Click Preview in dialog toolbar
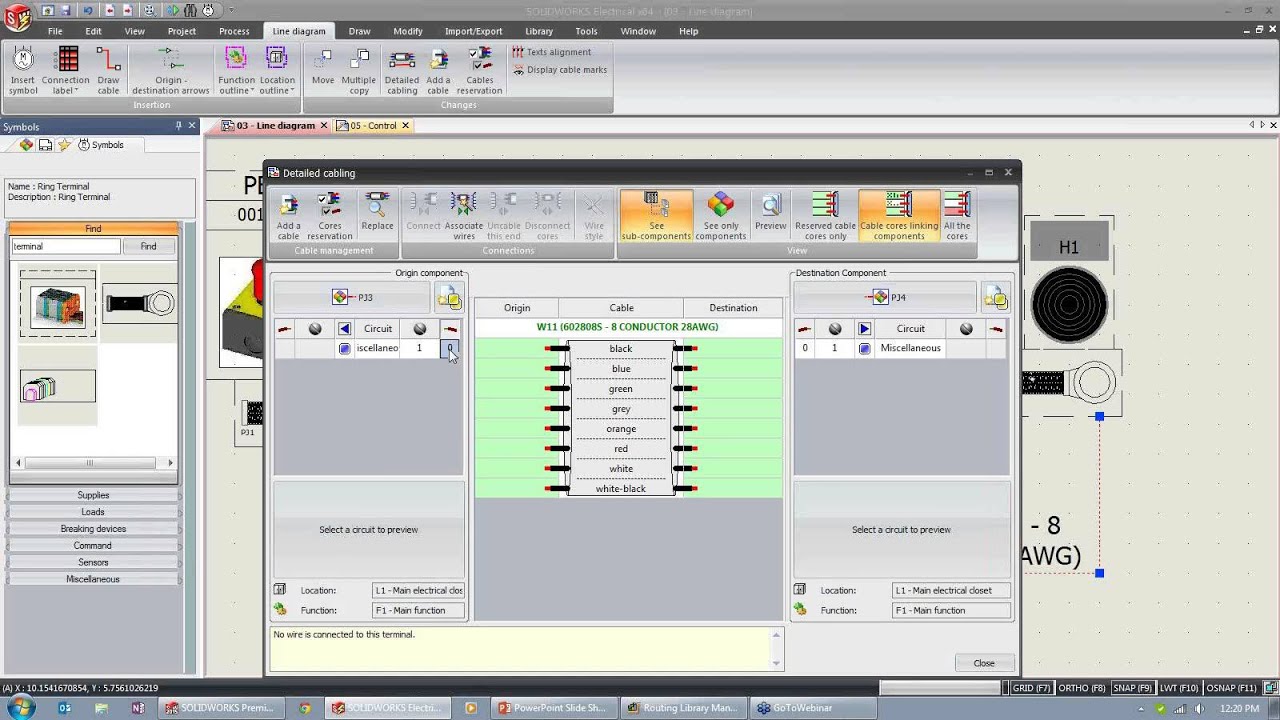 tap(770, 216)
